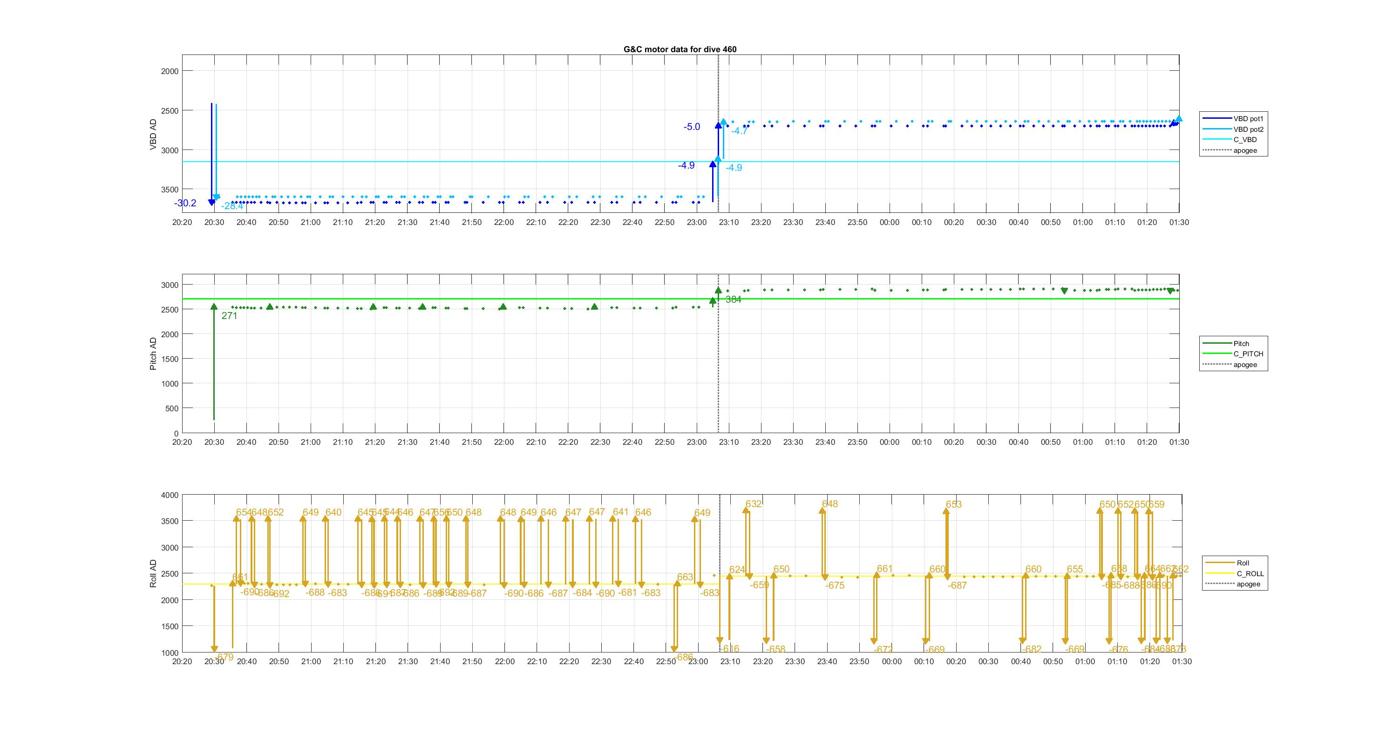Click the '-681' annotation in the Roll plot

click(626, 593)
